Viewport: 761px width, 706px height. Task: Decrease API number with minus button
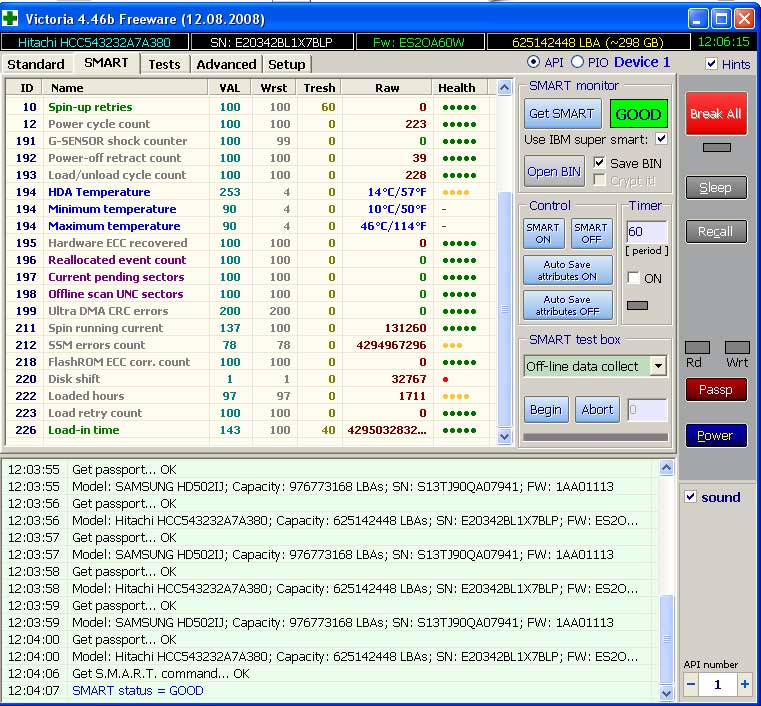point(691,685)
